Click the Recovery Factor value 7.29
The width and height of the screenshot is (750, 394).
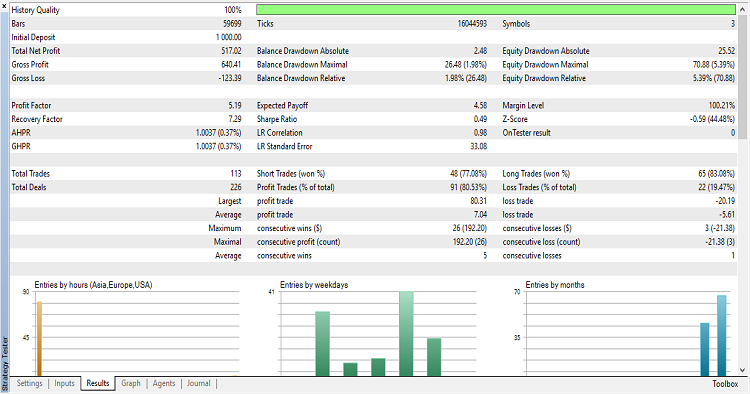(x=235, y=119)
